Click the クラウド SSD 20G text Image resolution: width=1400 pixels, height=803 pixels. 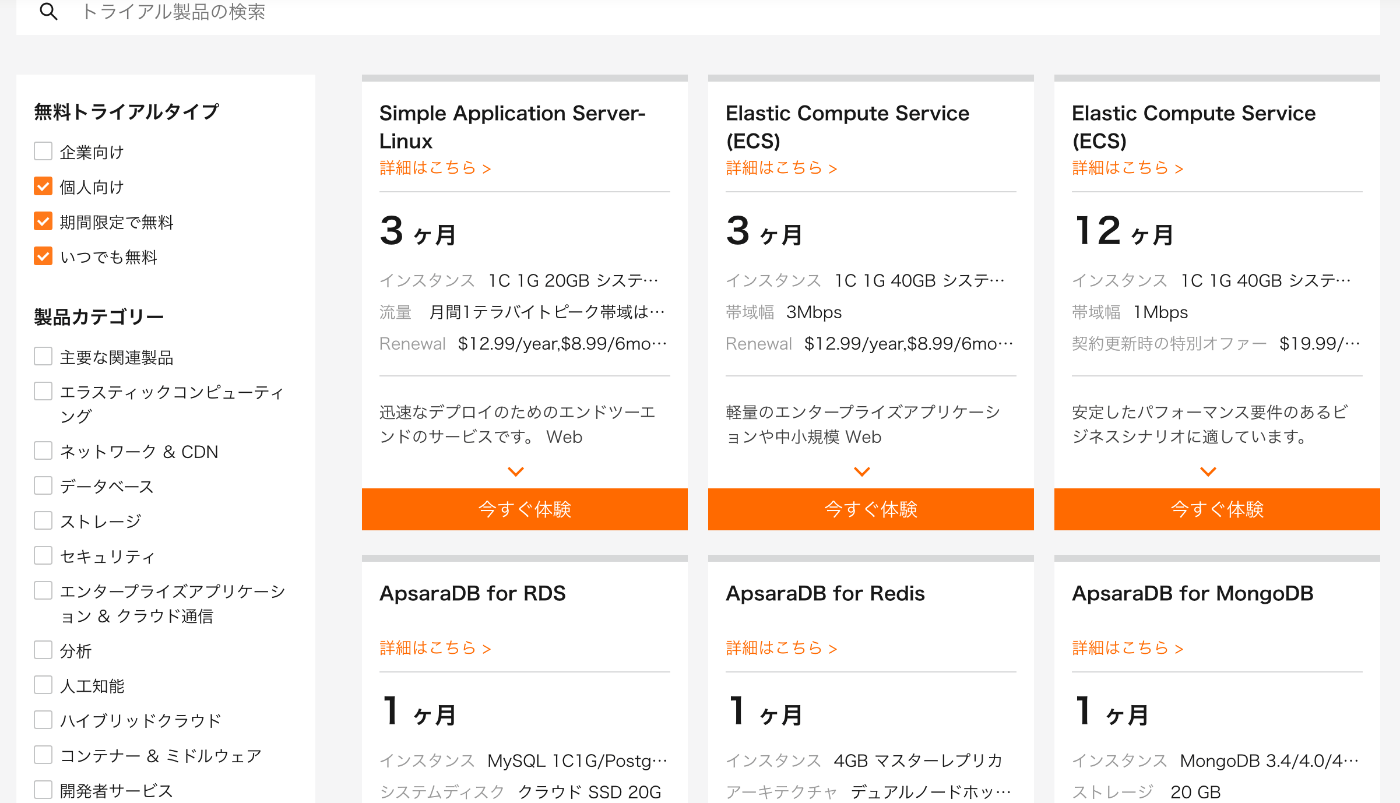tap(590, 792)
